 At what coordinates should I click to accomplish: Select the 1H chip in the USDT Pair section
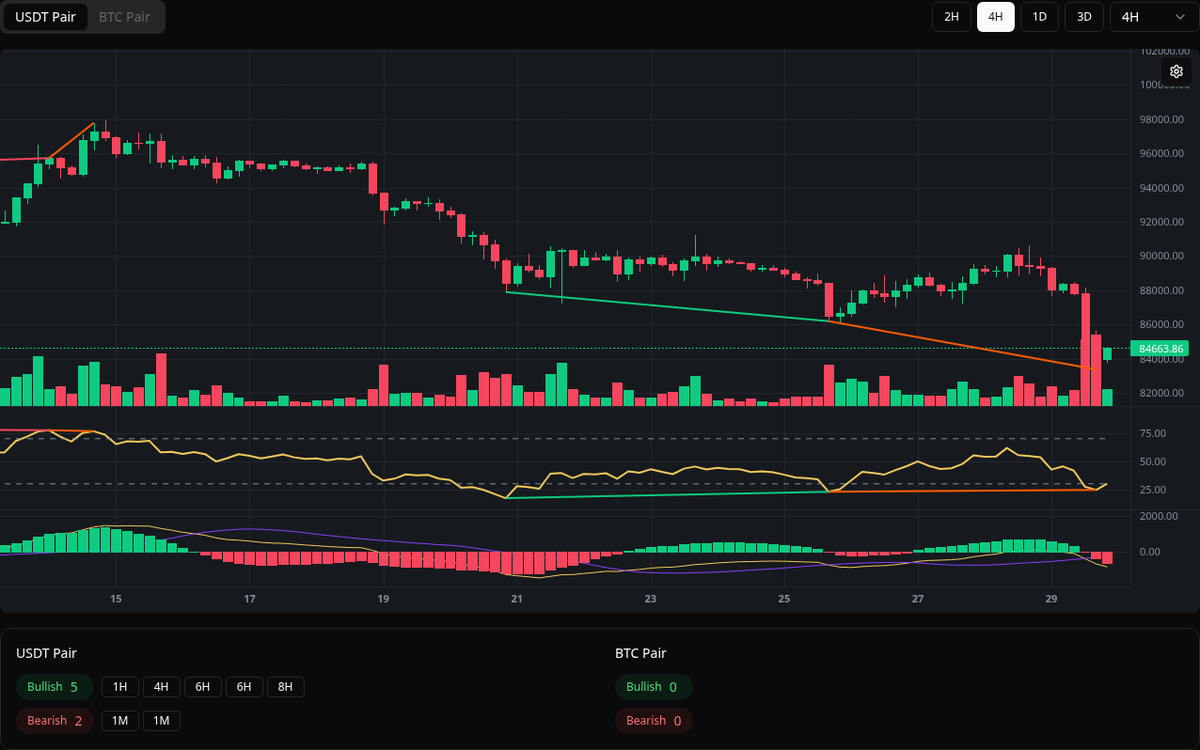point(120,687)
